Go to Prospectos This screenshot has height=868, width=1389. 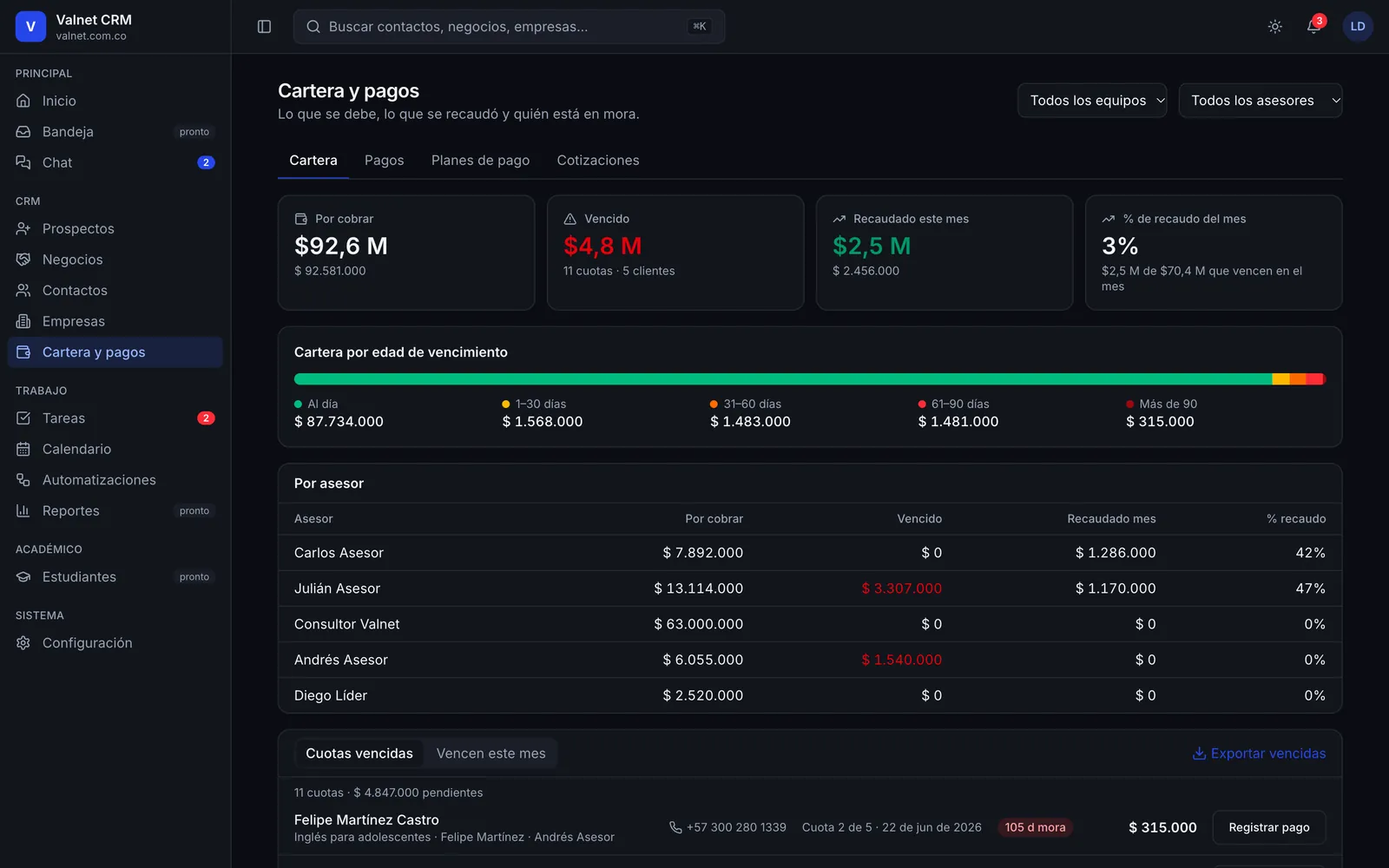point(115,228)
